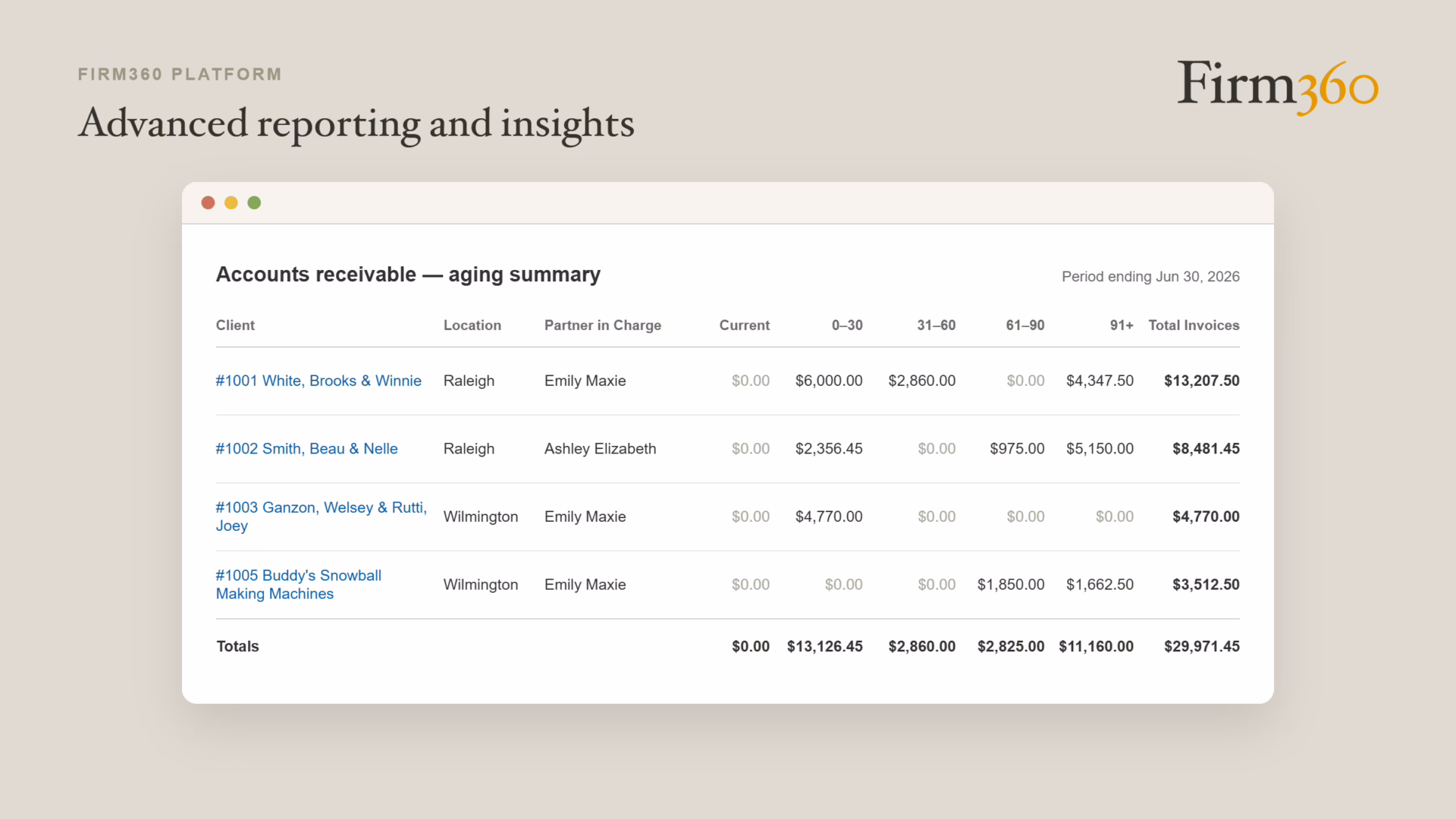Click the $975.00 amount
1456x819 pixels.
(1017, 449)
